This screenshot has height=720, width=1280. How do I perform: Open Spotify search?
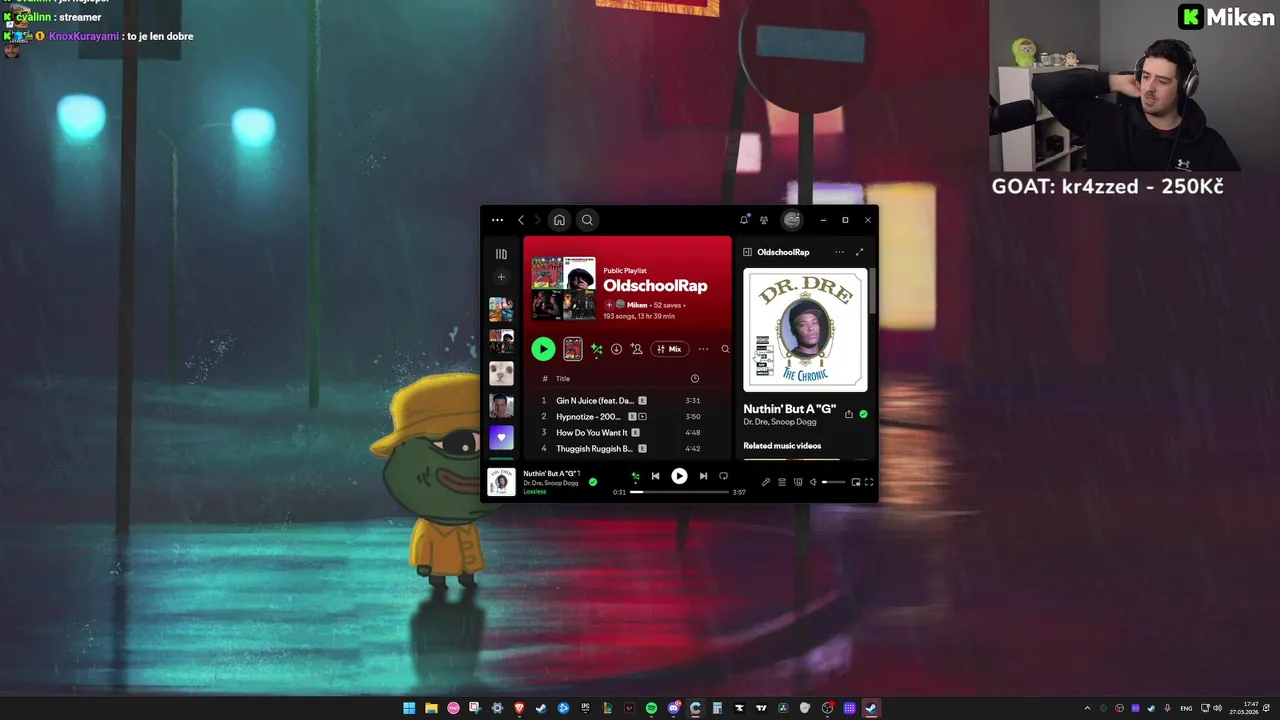click(x=587, y=220)
